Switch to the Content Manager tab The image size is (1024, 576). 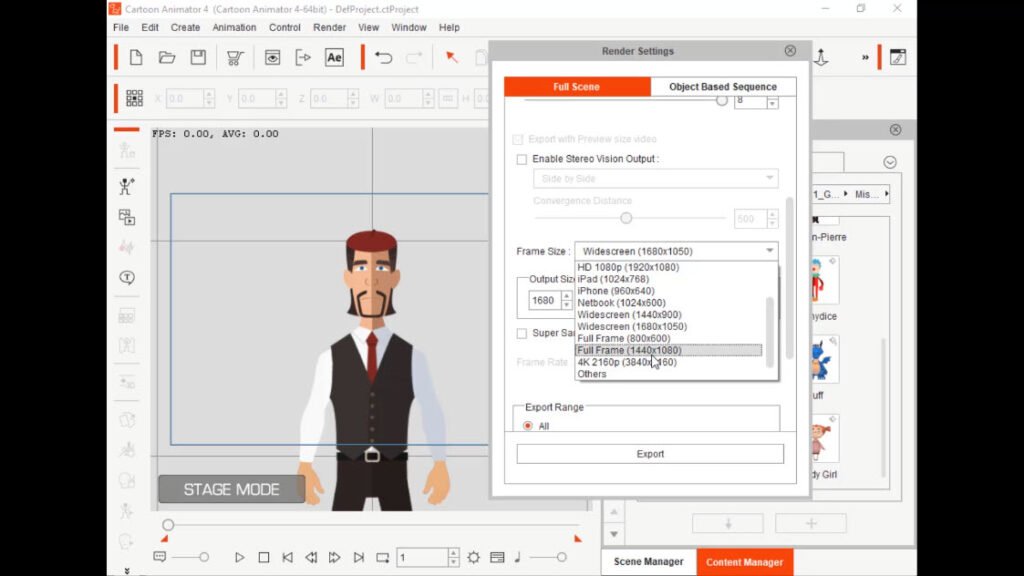[x=744, y=562]
